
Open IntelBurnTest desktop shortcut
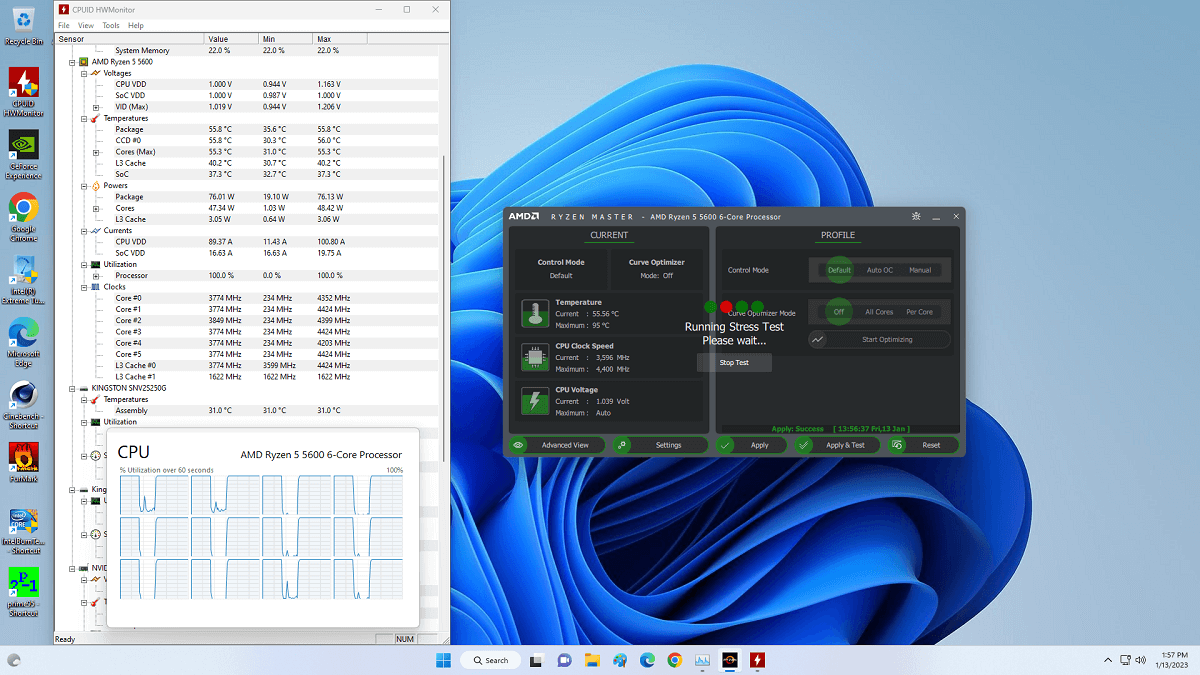click(24, 531)
